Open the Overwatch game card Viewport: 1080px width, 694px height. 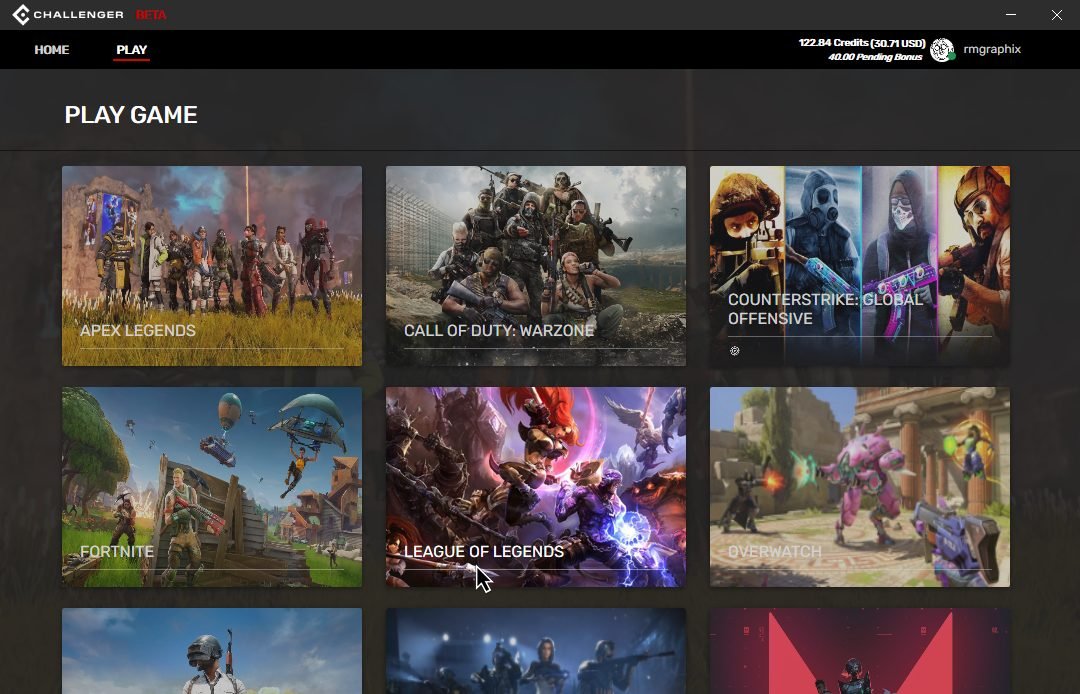coord(860,487)
